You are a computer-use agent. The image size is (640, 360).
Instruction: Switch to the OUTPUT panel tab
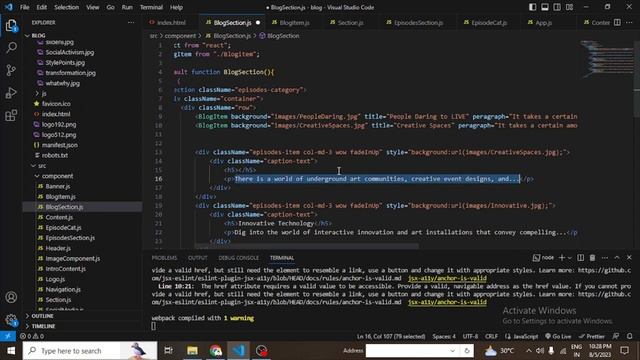coord(198,258)
